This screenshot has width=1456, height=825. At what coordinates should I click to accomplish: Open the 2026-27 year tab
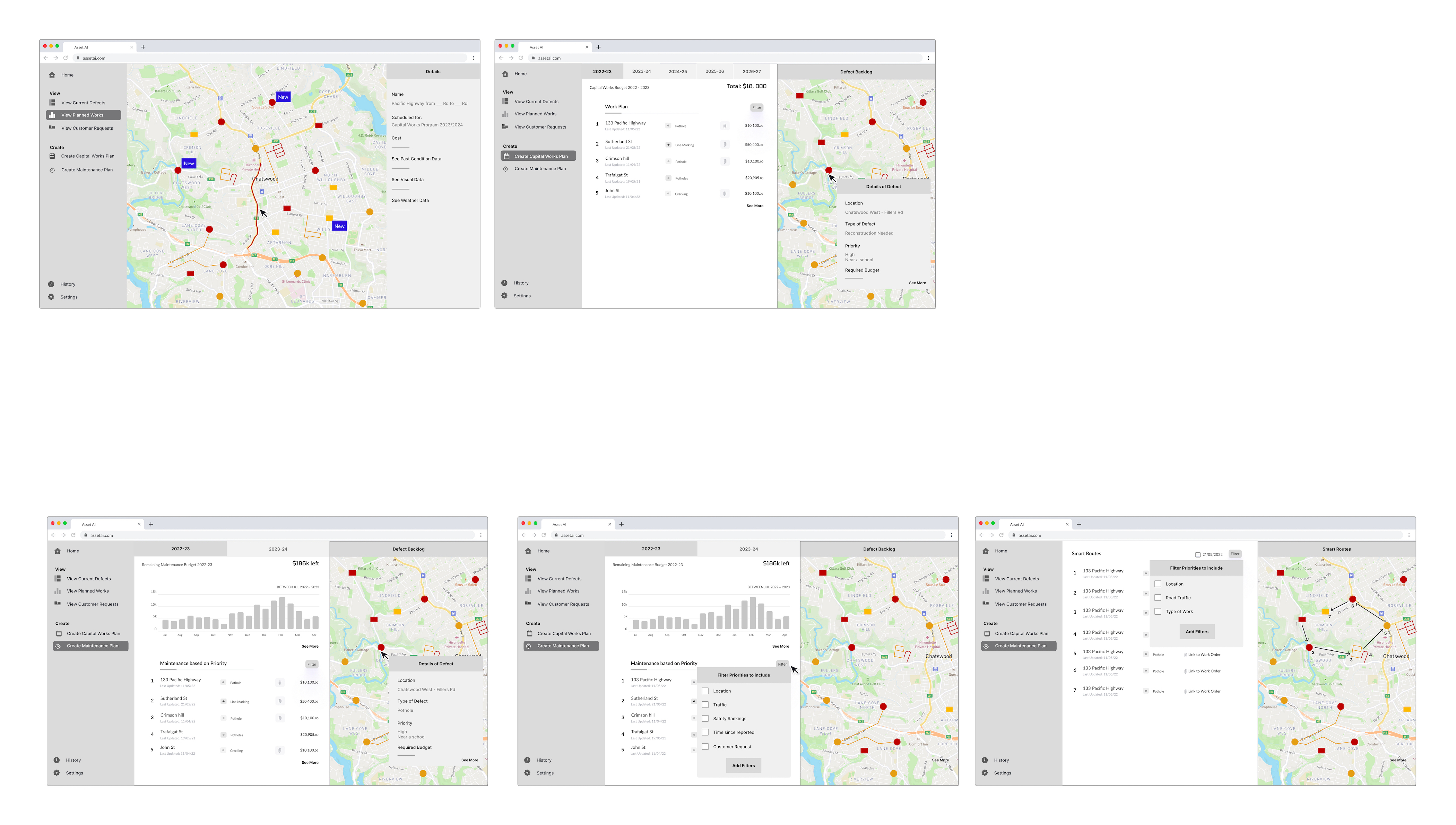pyautogui.click(x=752, y=71)
